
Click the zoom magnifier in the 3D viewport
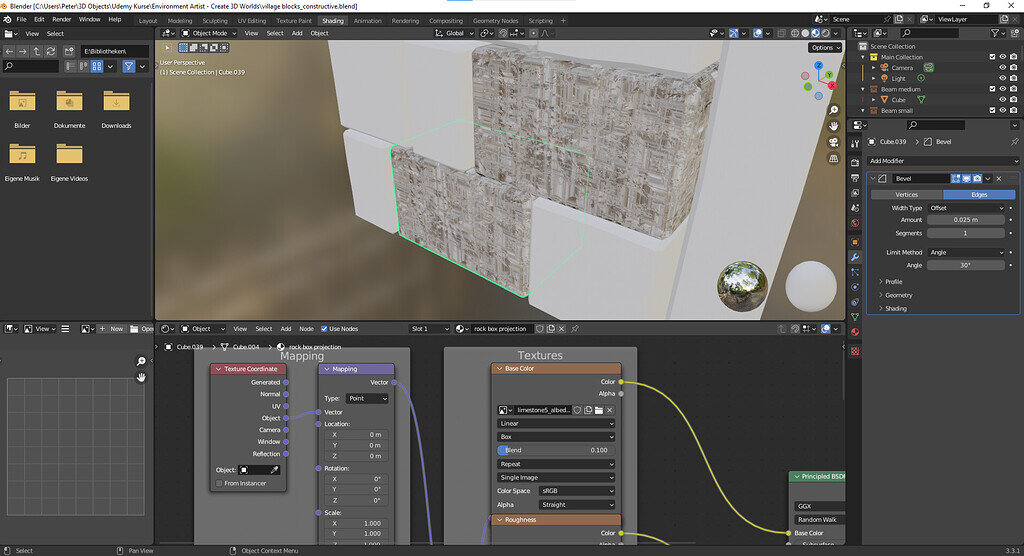click(x=833, y=110)
